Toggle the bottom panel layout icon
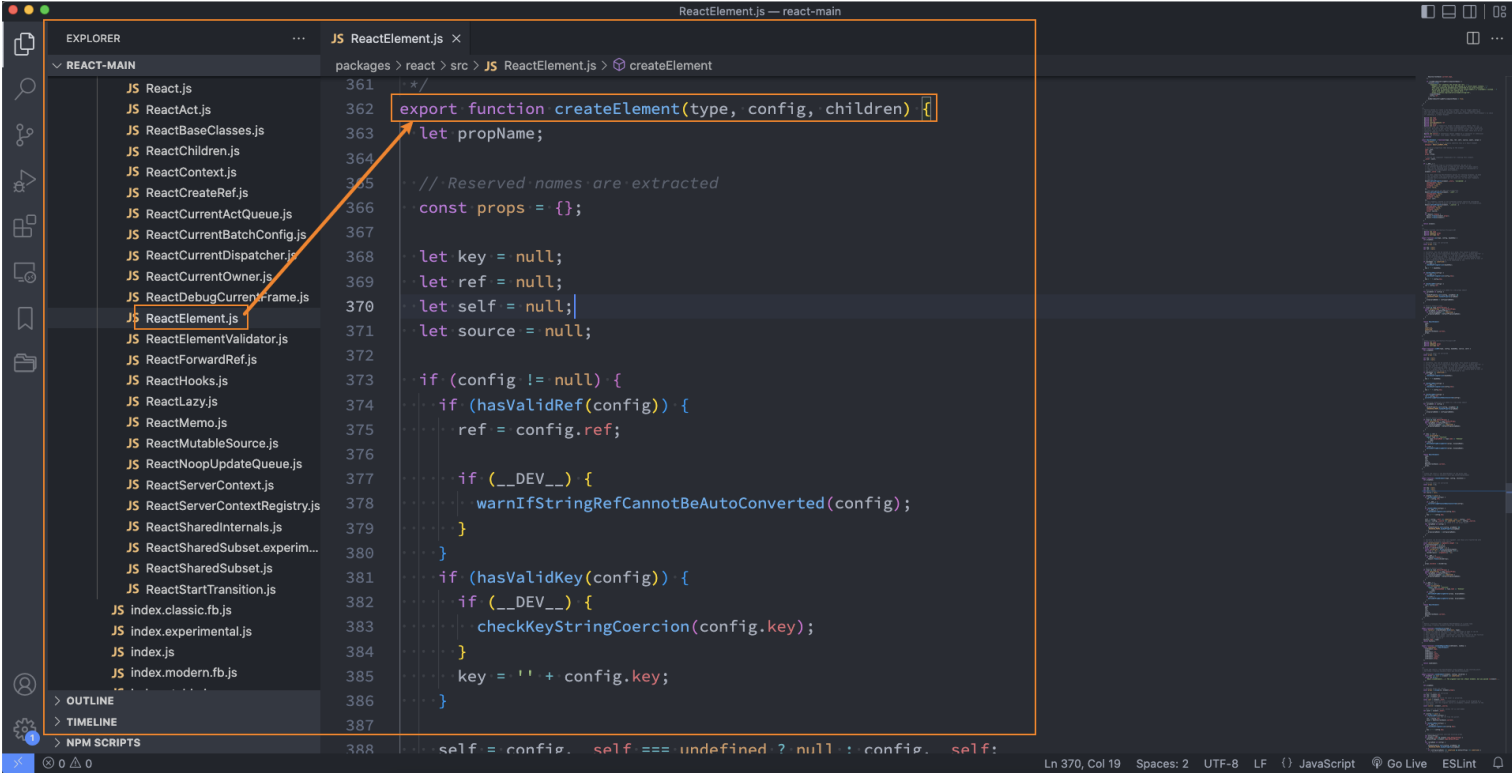 coord(1449,11)
